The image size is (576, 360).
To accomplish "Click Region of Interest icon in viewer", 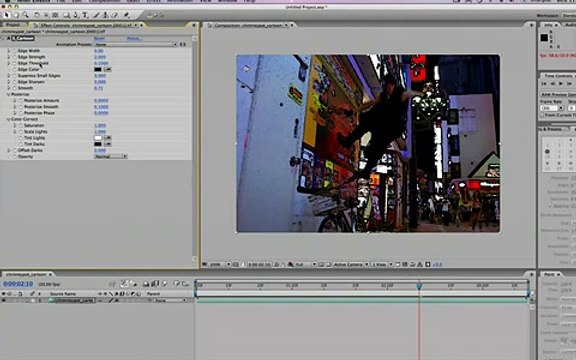I will pos(321,264).
